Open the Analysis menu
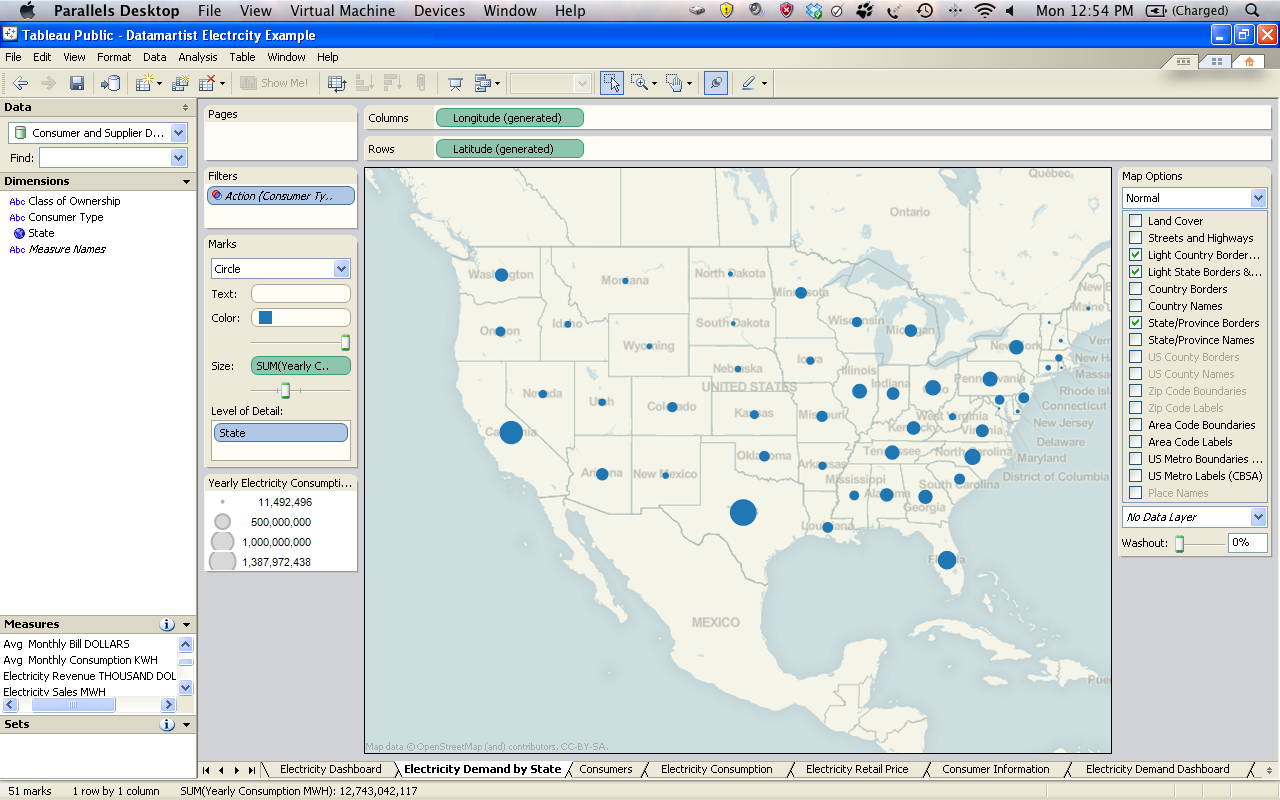The image size is (1280, 800). coord(198,57)
